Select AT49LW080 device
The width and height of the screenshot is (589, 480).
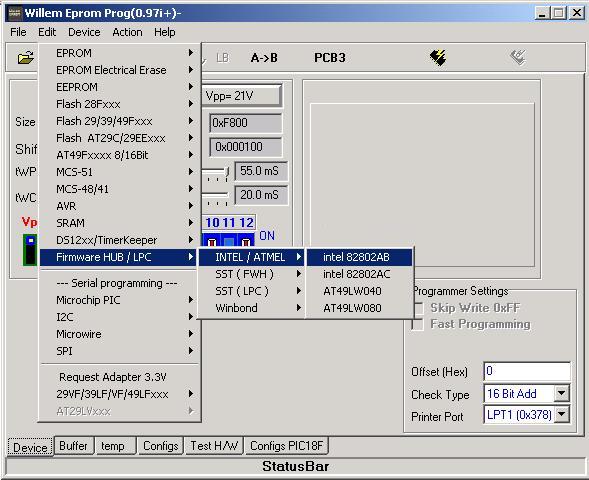360,308
